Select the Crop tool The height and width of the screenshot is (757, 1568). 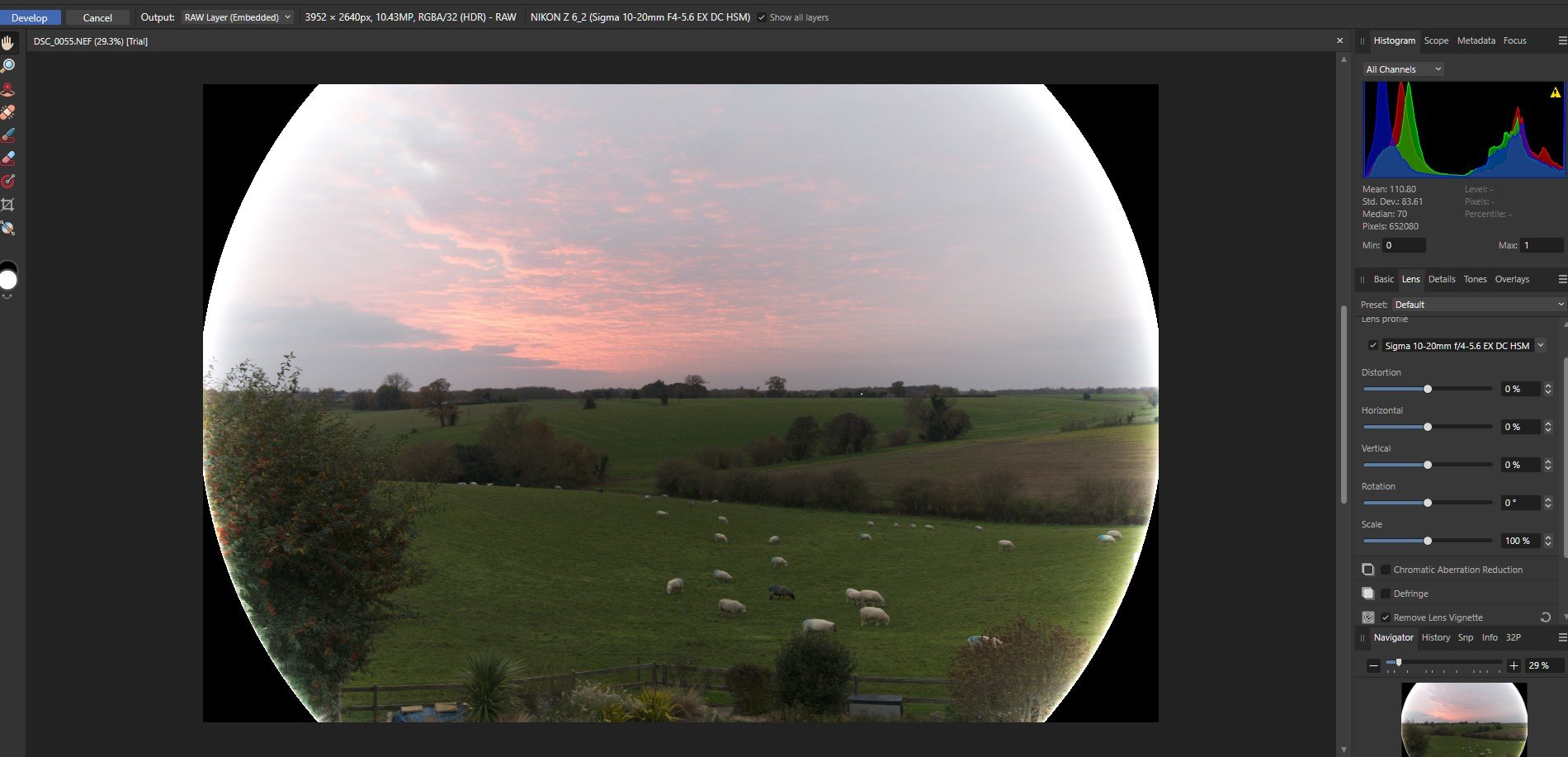(x=8, y=204)
